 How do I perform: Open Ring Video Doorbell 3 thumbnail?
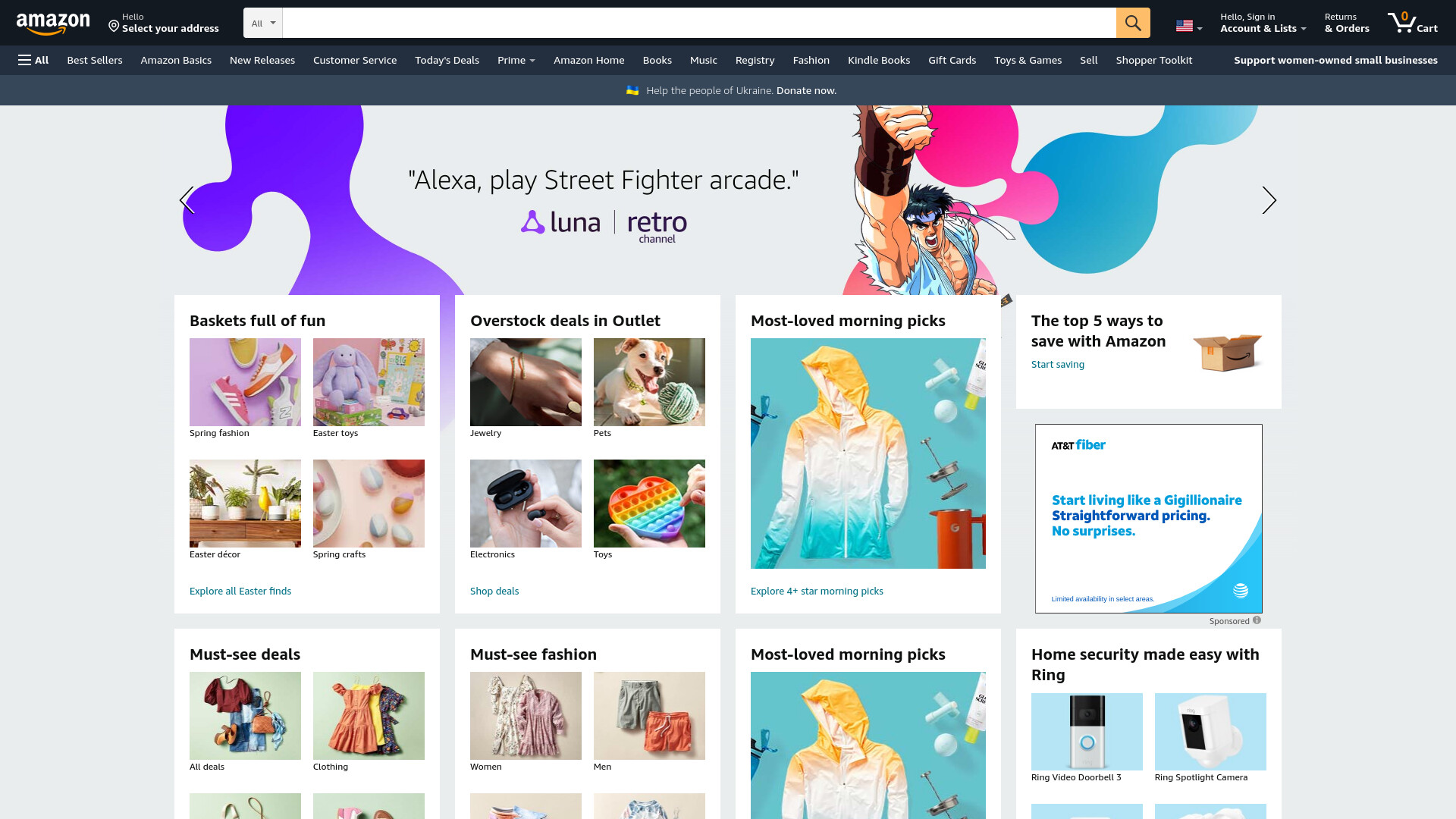pos(1087,732)
